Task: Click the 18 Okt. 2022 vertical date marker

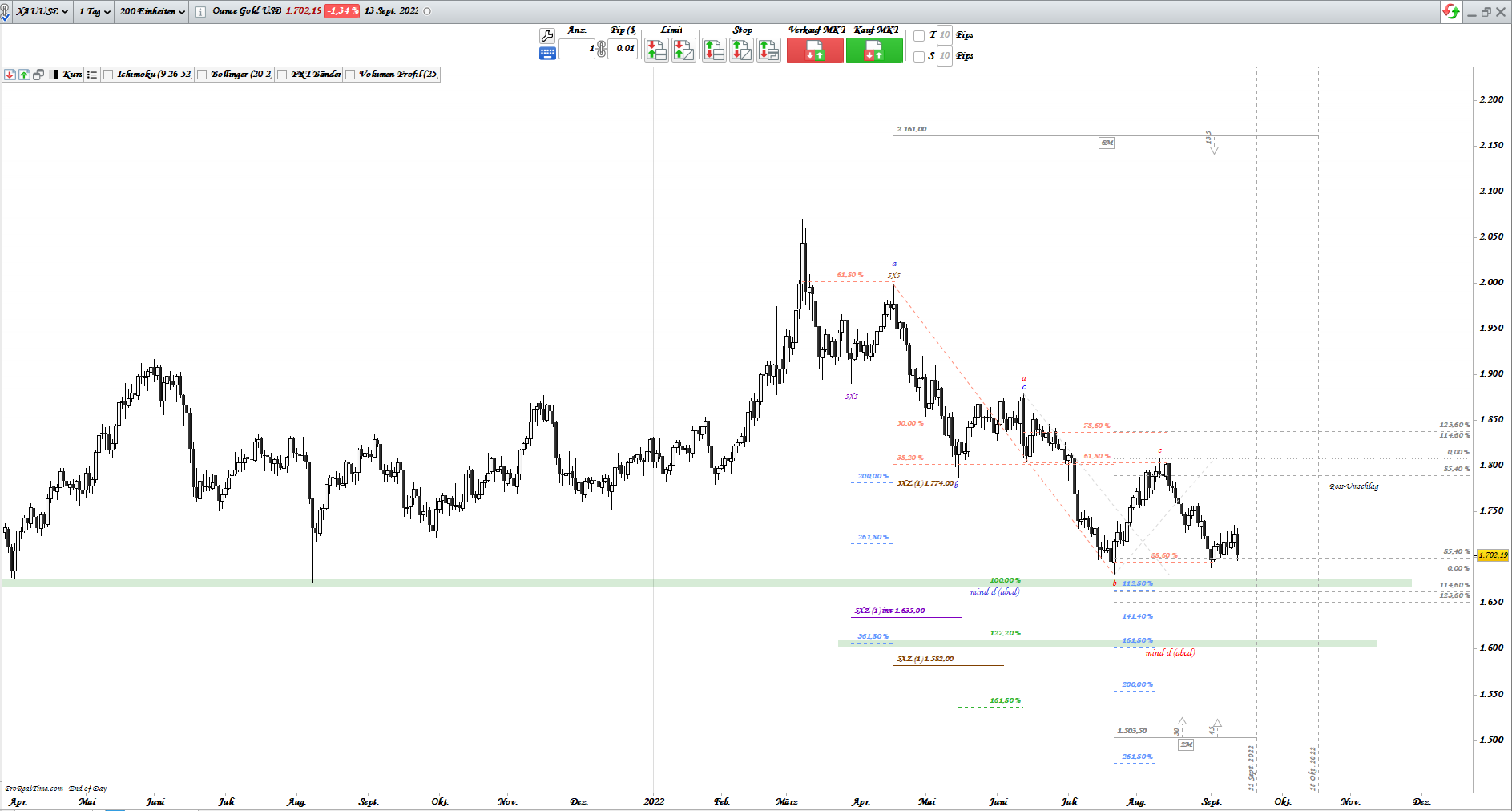Action: coord(1313,769)
